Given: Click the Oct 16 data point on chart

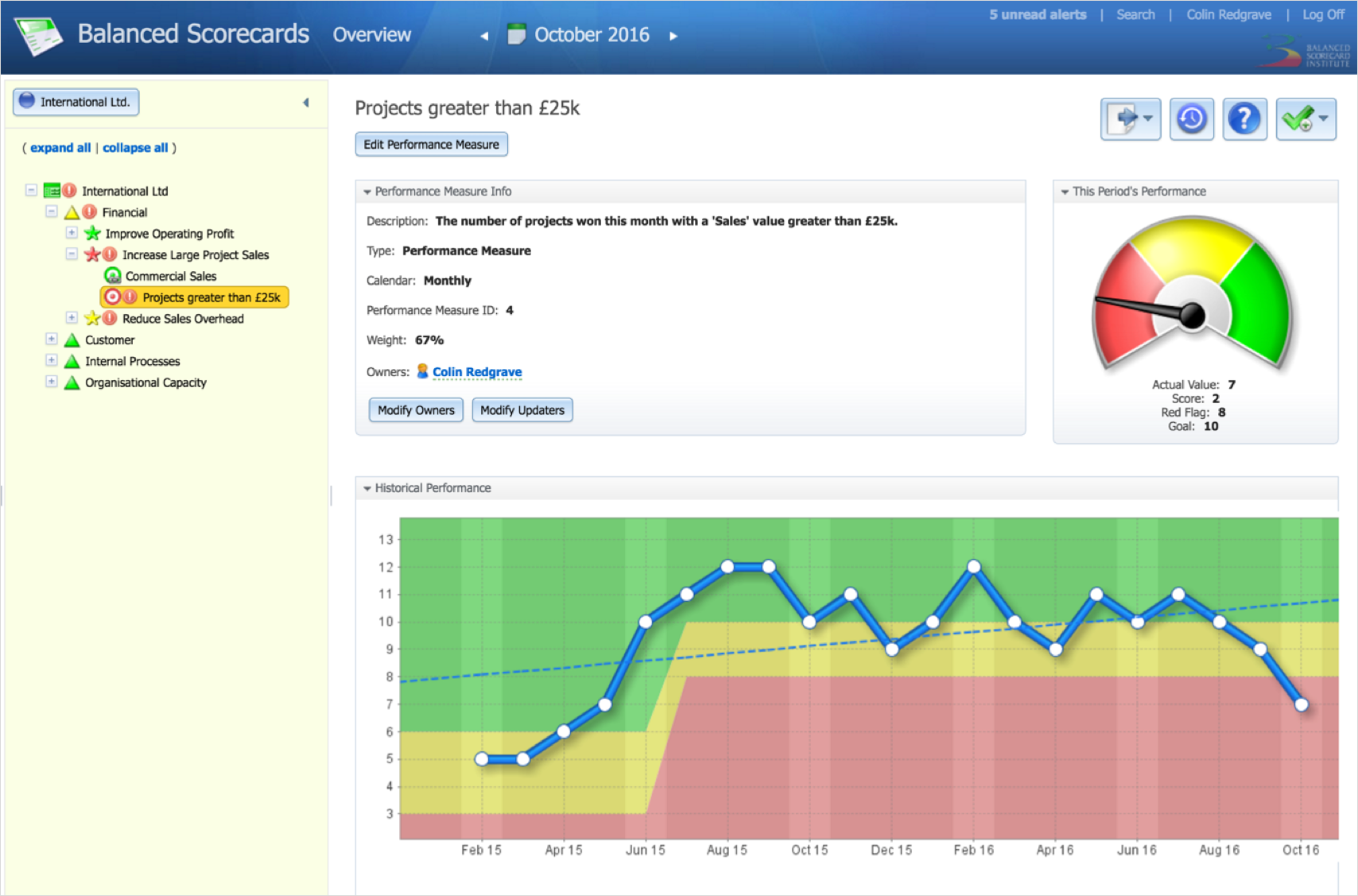Looking at the screenshot, I should tap(1301, 704).
